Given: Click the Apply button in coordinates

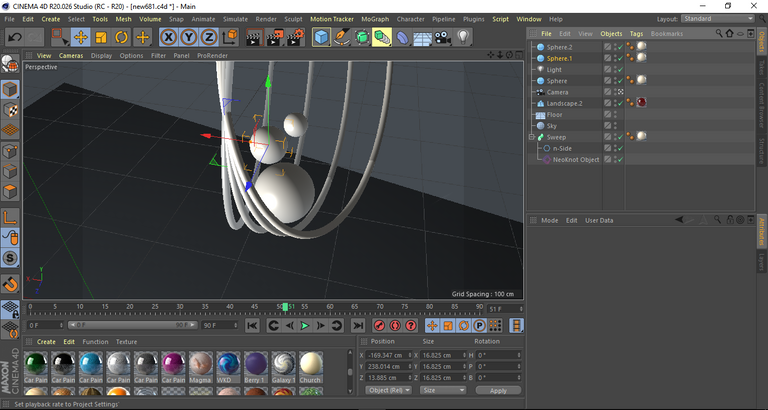Looking at the screenshot, I should click(x=498, y=391).
